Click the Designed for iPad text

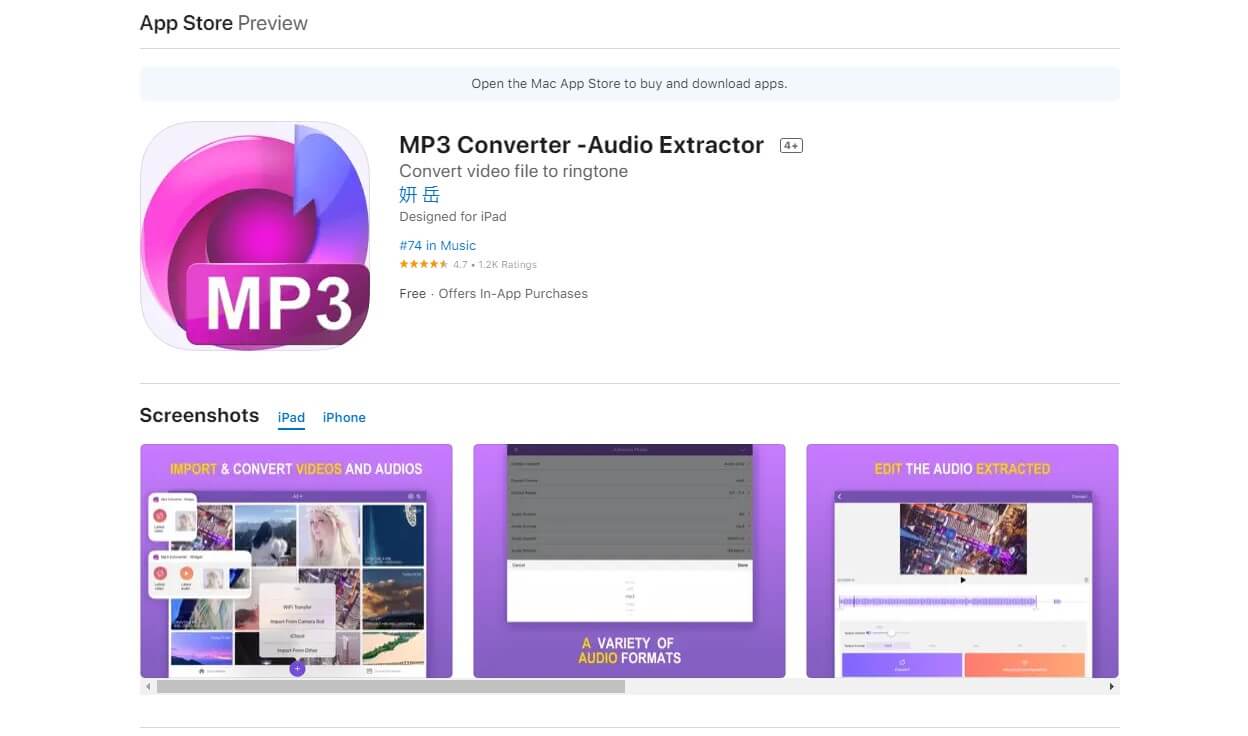coord(453,217)
